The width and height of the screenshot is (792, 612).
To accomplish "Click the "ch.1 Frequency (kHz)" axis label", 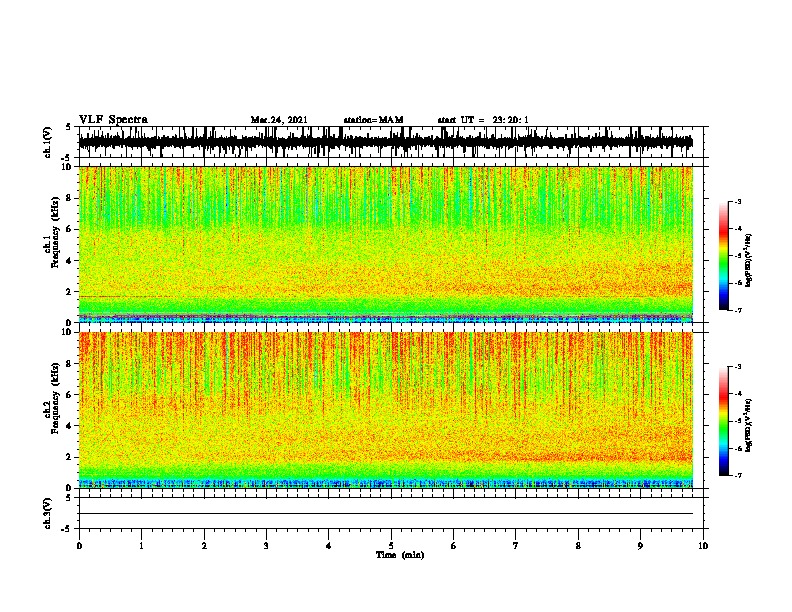I will pos(52,233).
